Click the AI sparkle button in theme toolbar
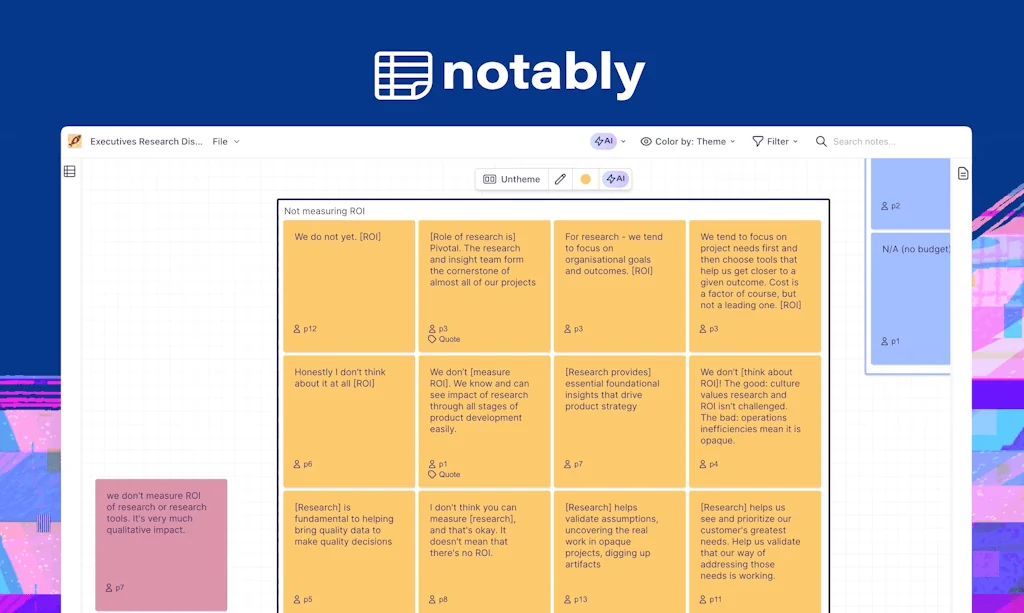1024x613 pixels. pos(615,179)
